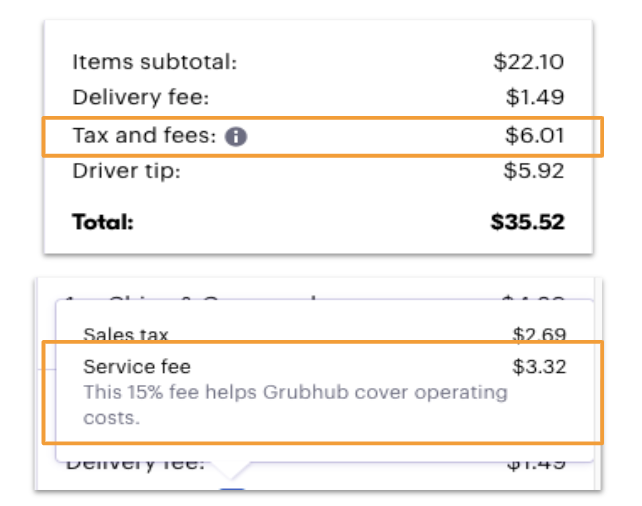This screenshot has height=506, width=642.
Task: Click the Delivery fee label in top summary
Action: coord(140,98)
